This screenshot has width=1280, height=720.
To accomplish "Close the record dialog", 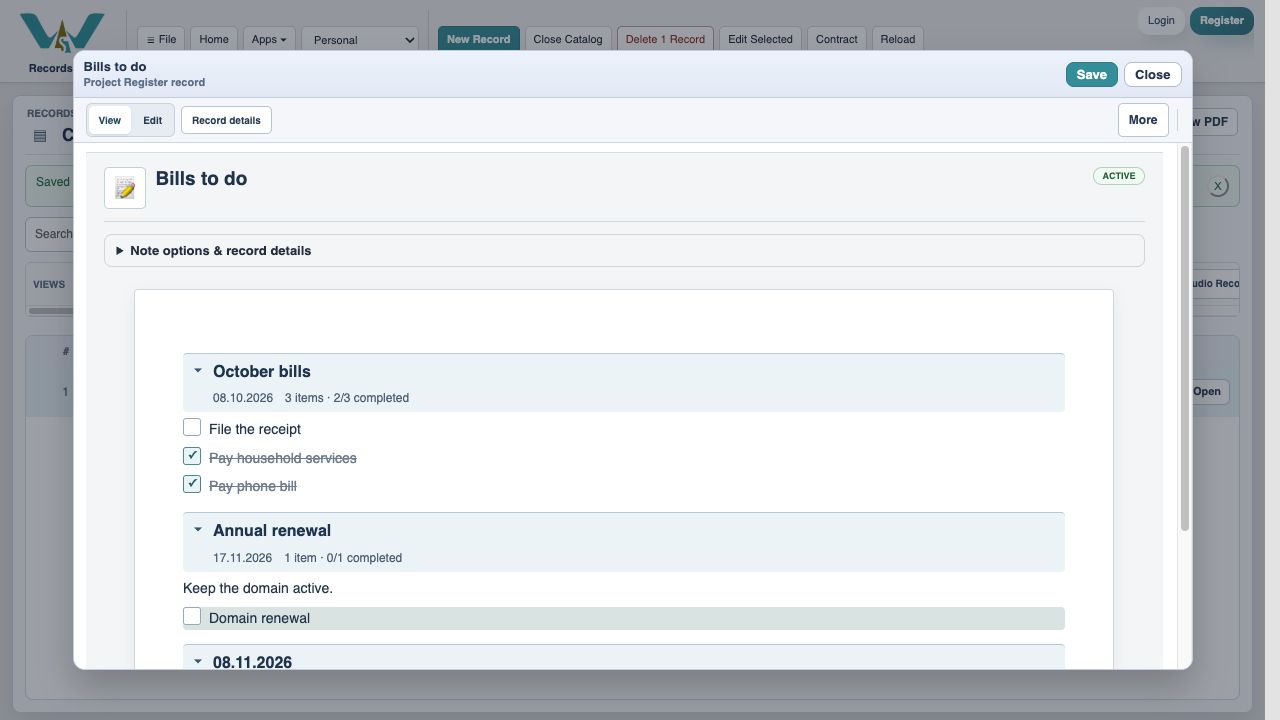I will [x=1152, y=74].
